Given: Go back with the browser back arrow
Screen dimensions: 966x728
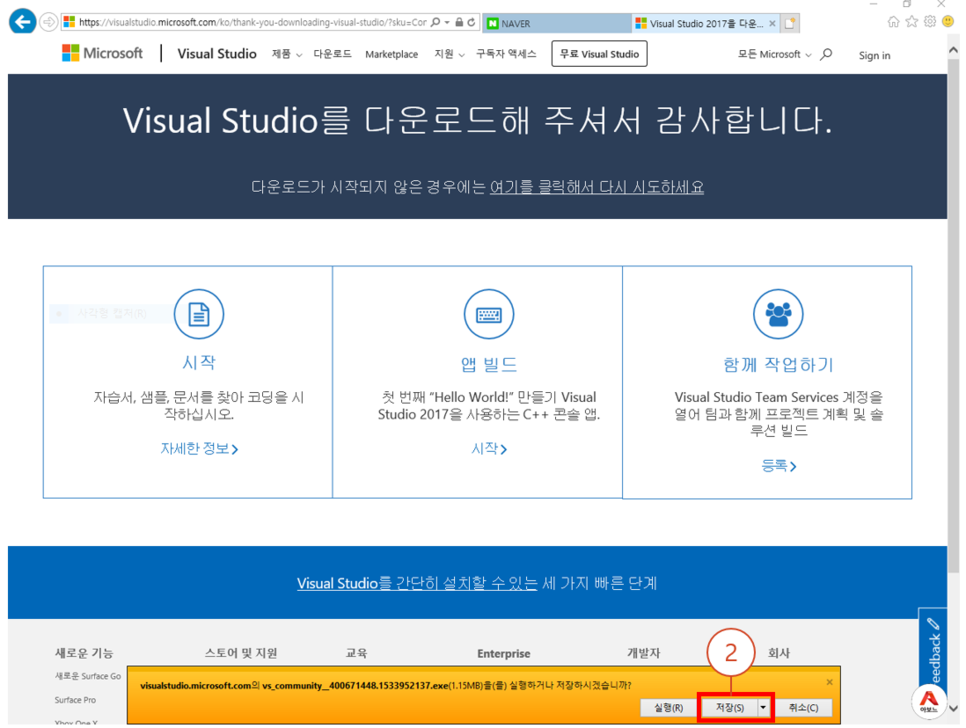Looking at the screenshot, I should [22, 22].
